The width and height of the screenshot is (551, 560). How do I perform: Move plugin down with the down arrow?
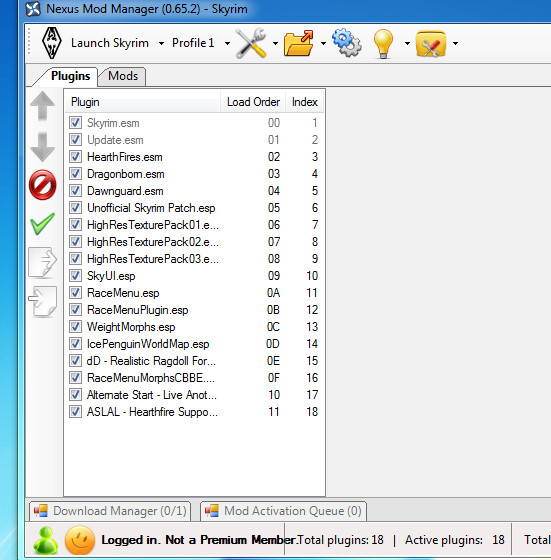tap(42, 147)
